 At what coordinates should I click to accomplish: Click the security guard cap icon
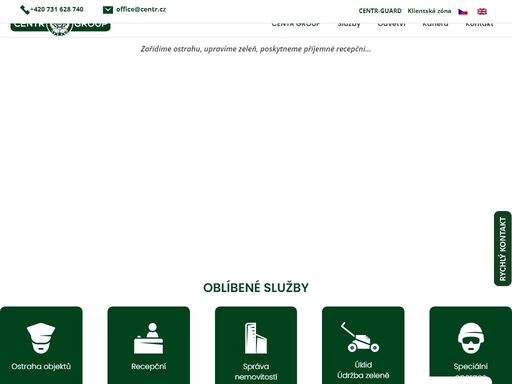(41, 338)
